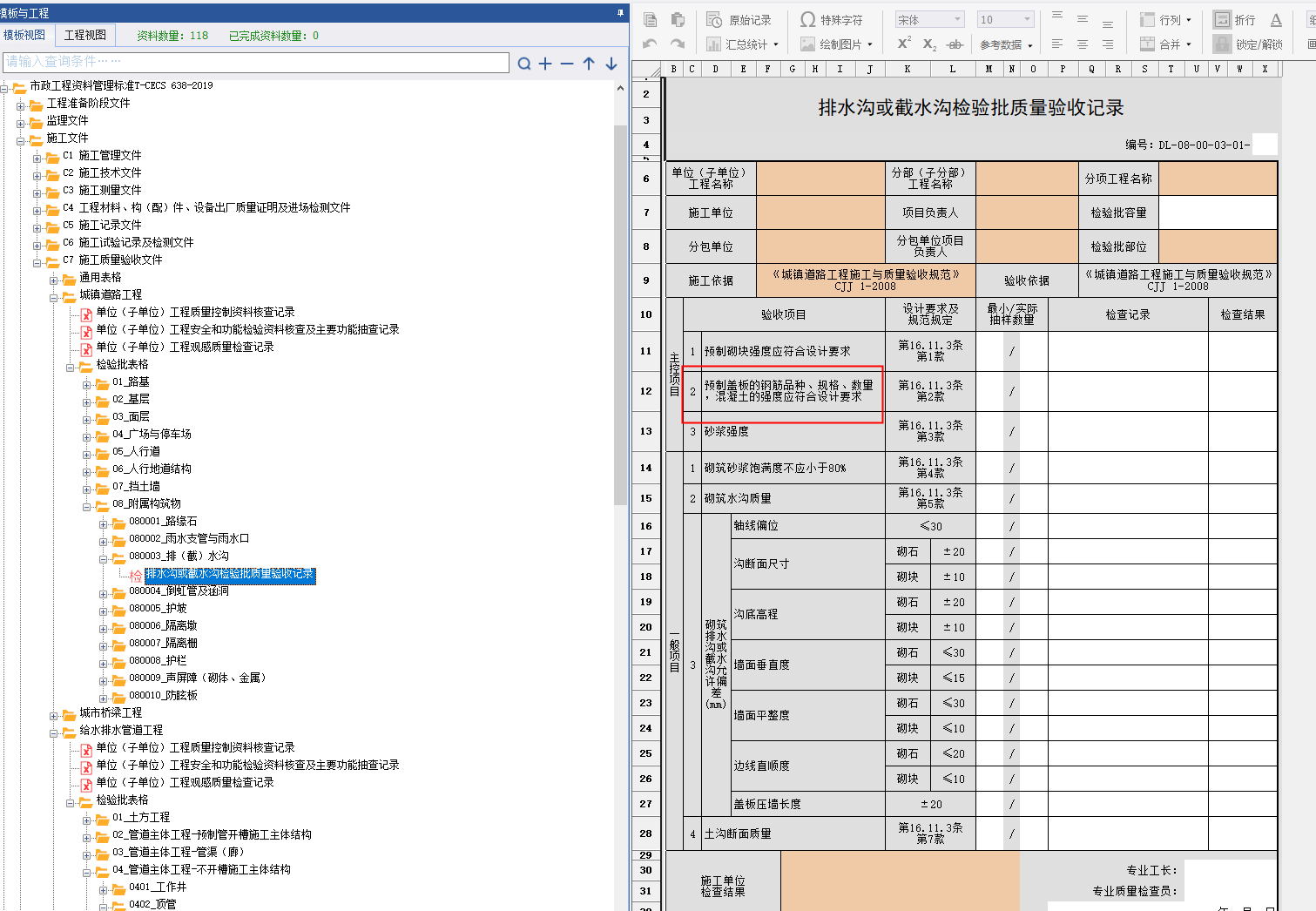
Task: Select the 080004_倒虹管及涵洞 folder
Action: point(179,591)
